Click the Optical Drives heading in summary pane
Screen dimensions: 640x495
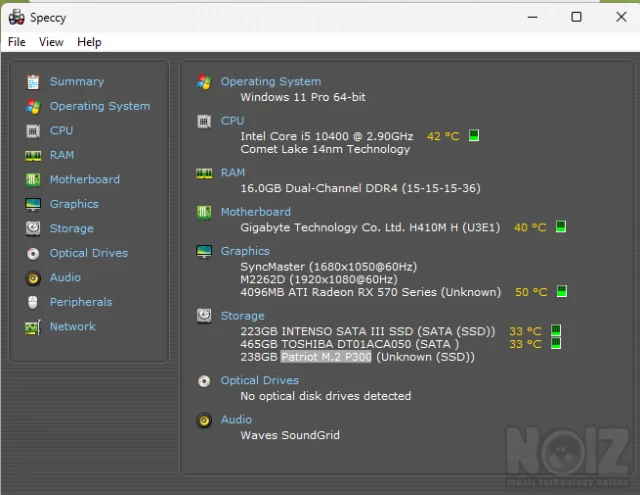point(260,380)
